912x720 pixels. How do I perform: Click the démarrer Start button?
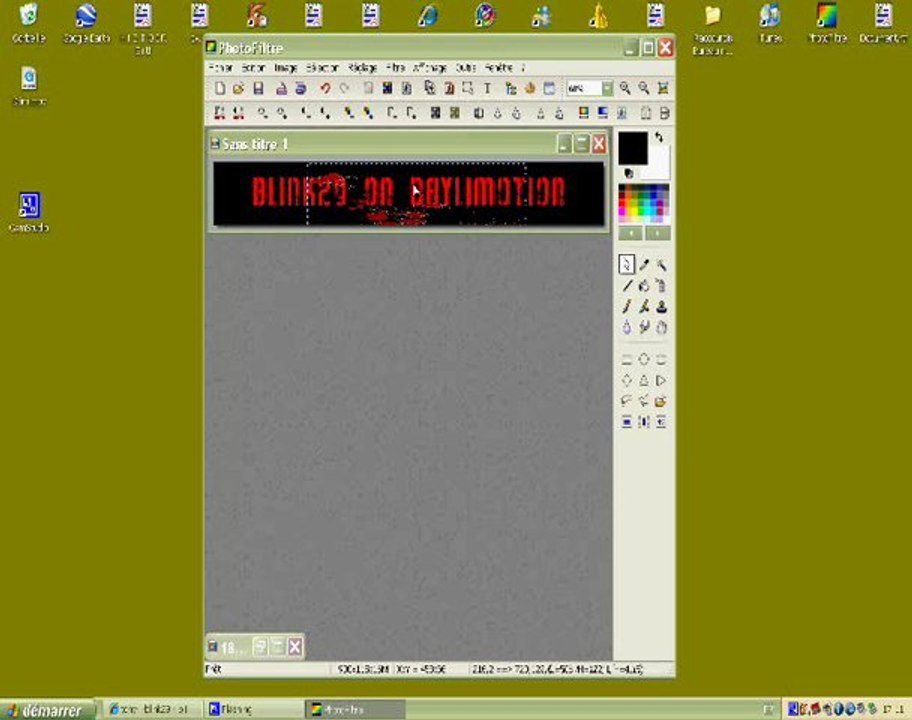[x=47, y=710]
